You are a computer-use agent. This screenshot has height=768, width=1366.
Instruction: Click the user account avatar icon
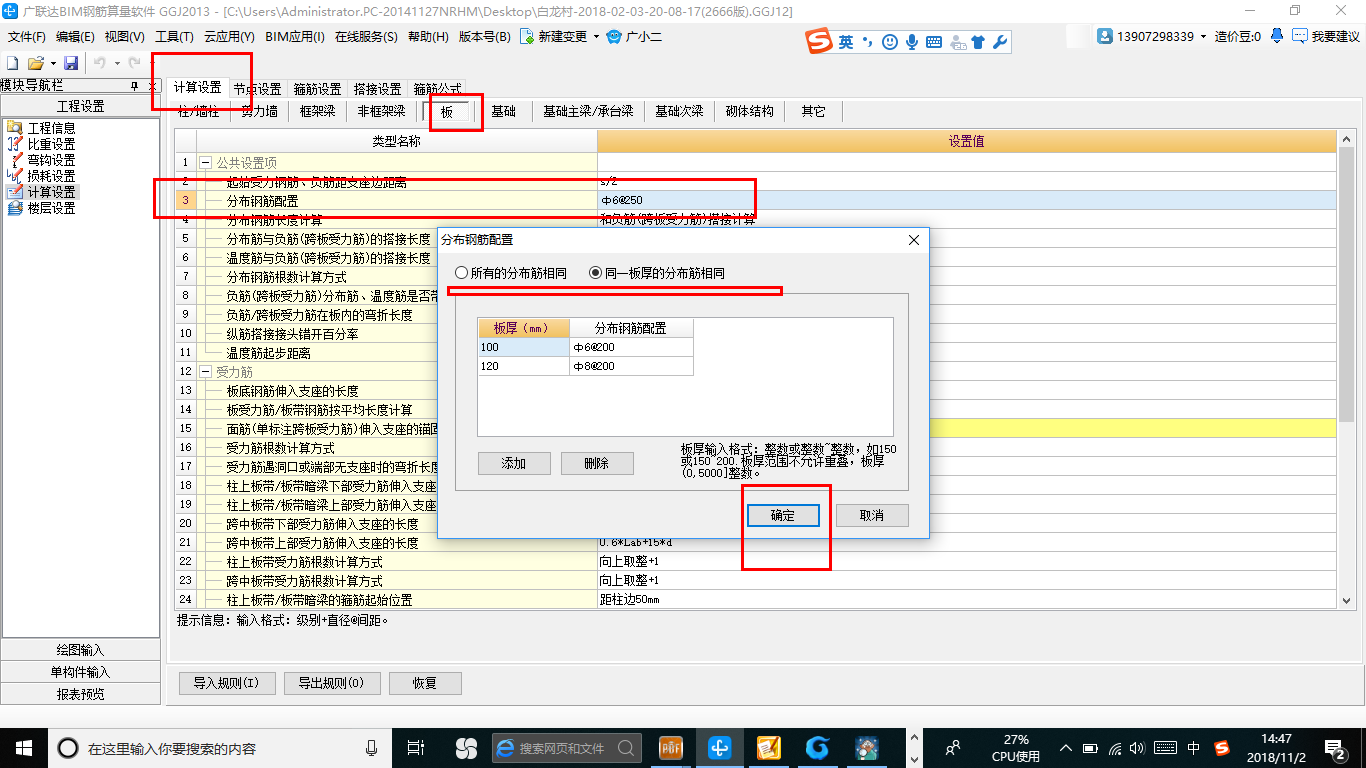1105,36
